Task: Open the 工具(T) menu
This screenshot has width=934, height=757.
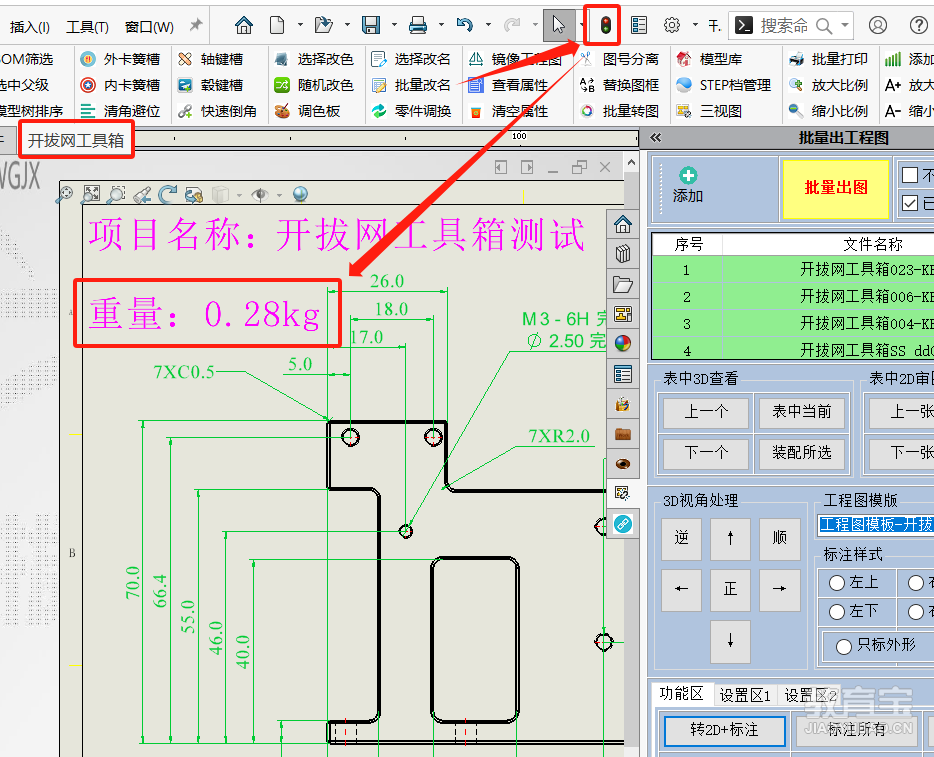Action: pos(87,27)
